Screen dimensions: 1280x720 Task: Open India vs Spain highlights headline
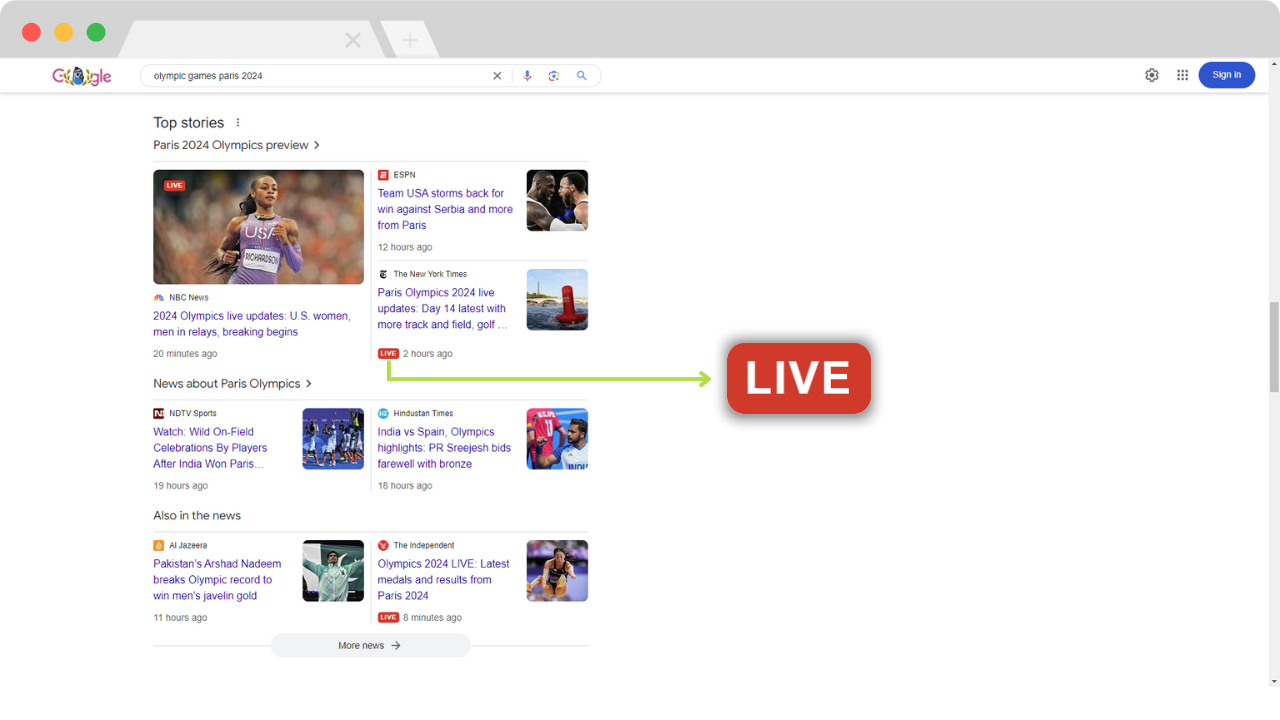[x=444, y=448]
